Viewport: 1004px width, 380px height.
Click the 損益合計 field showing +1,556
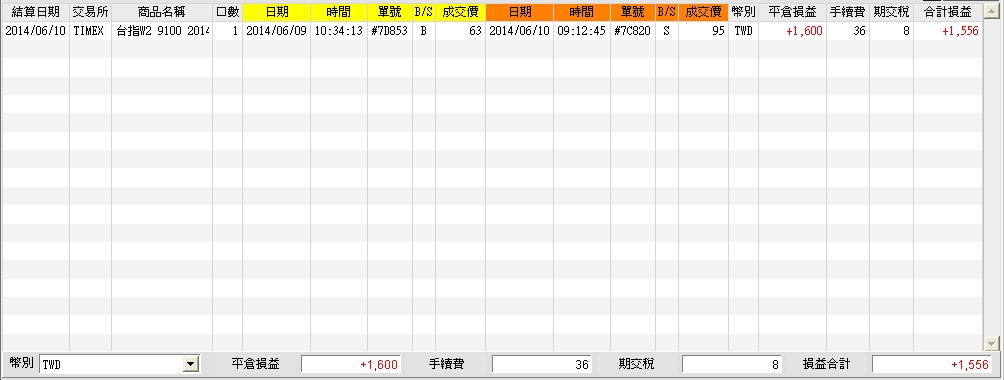(932, 365)
